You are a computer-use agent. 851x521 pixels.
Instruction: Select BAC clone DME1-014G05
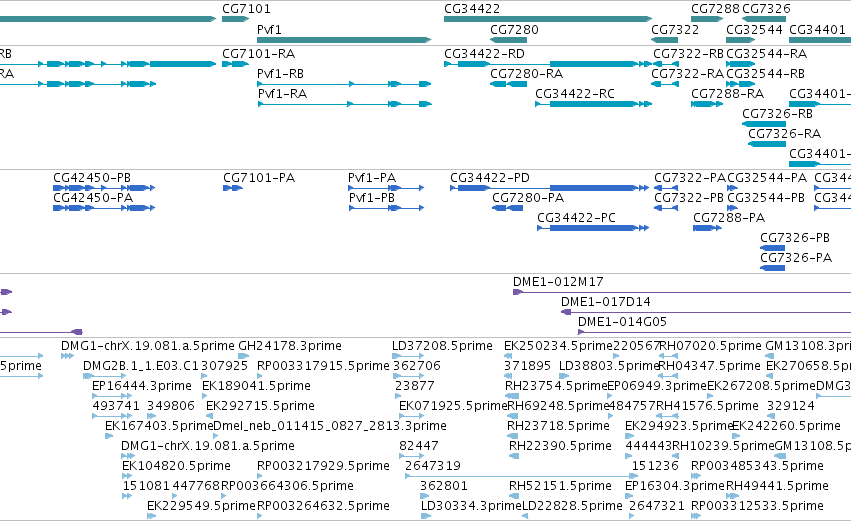622,322
